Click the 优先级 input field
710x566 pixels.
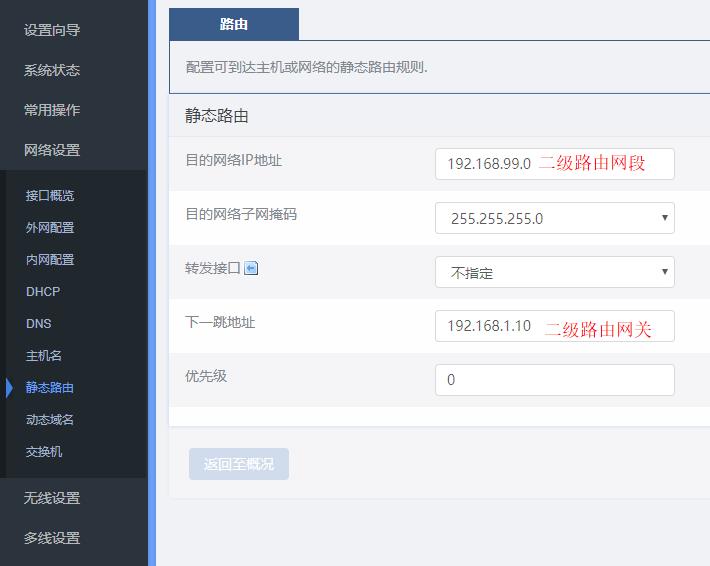(555, 380)
